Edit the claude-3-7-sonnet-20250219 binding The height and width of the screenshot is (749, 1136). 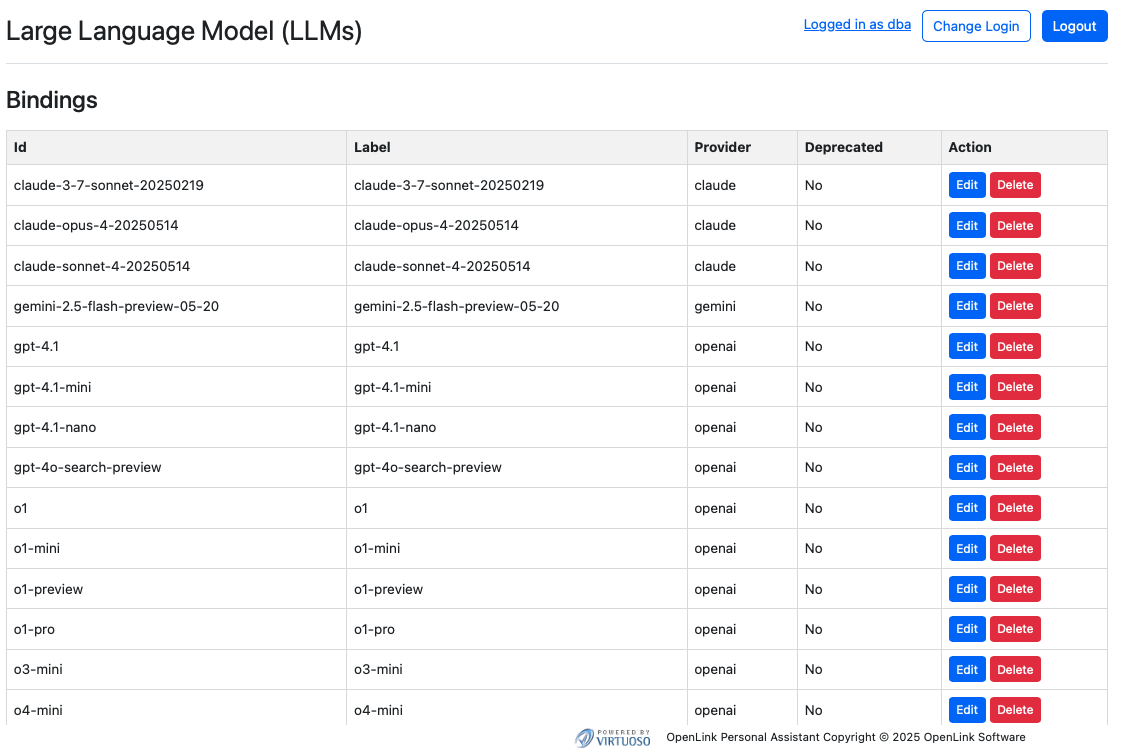click(x=967, y=185)
